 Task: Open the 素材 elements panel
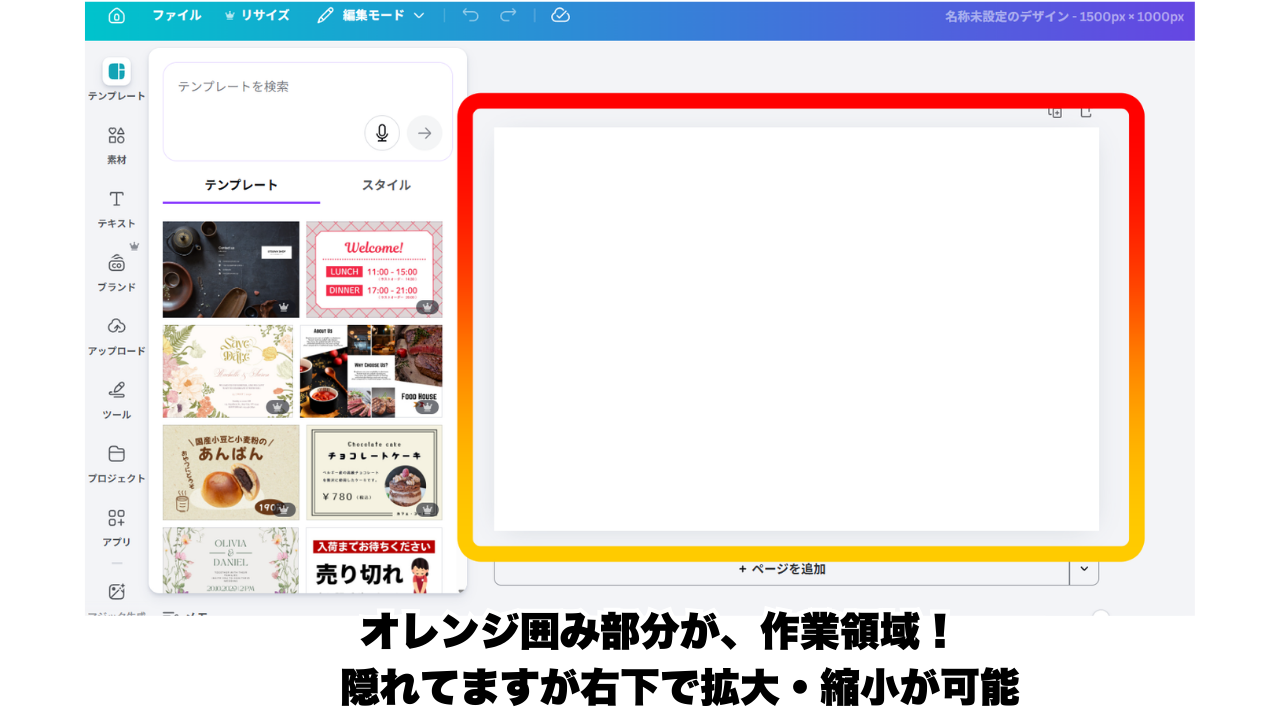116,144
